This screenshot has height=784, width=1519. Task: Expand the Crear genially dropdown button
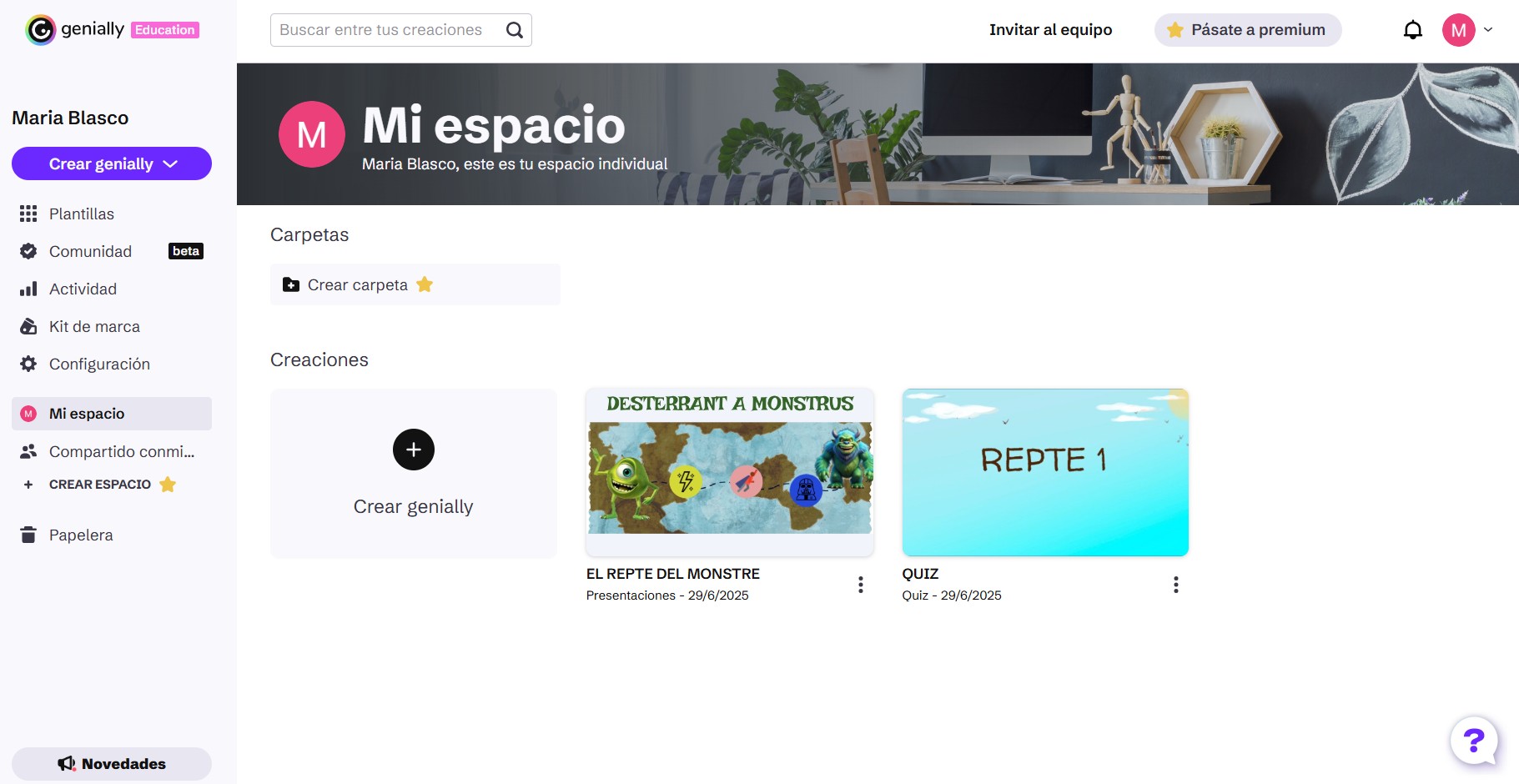tap(112, 163)
